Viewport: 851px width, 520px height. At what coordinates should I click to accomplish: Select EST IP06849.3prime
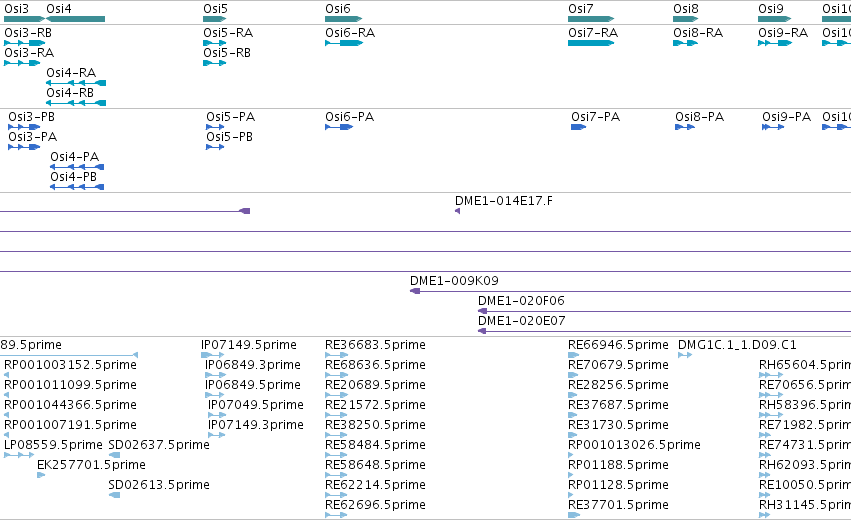215,375
